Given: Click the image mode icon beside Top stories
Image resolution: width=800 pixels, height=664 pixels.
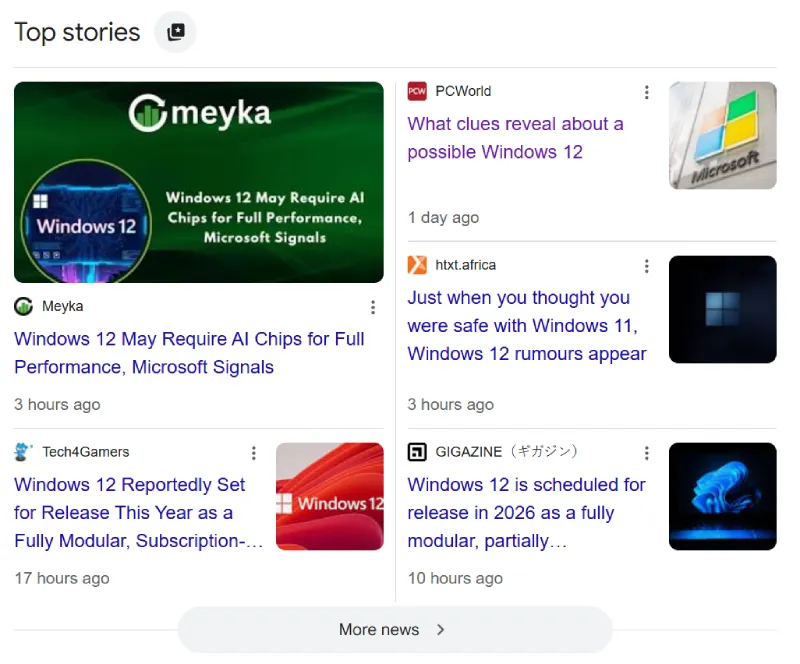Looking at the screenshot, I should click(x=175, y=32).
